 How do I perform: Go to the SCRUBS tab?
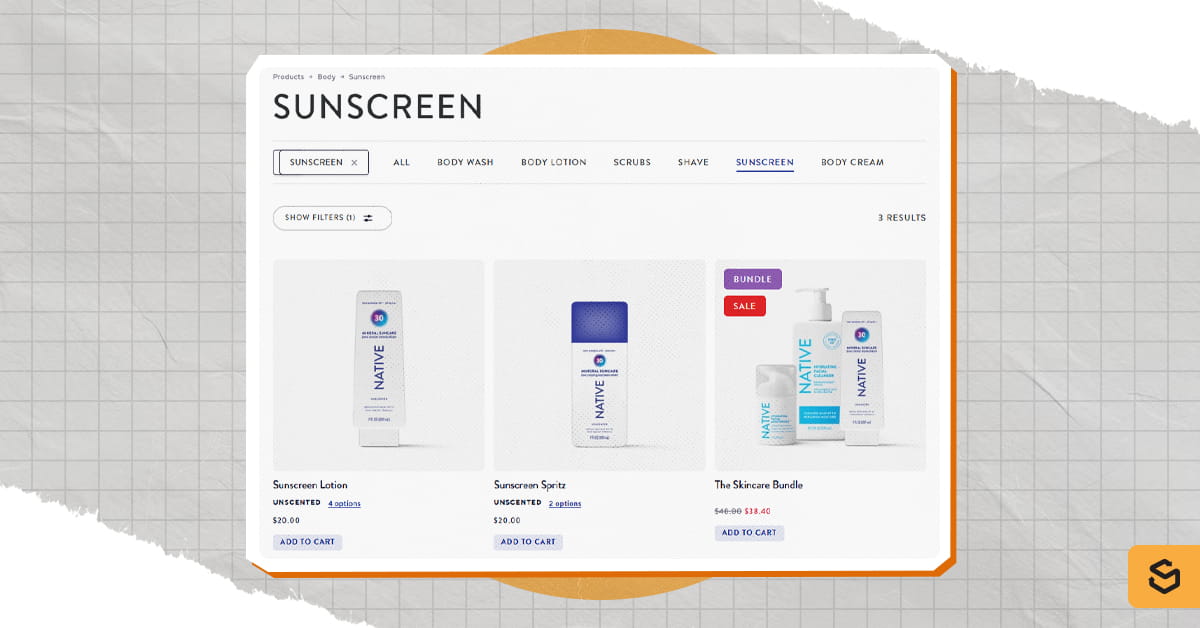pyautogui.click(x=632, y=162)
